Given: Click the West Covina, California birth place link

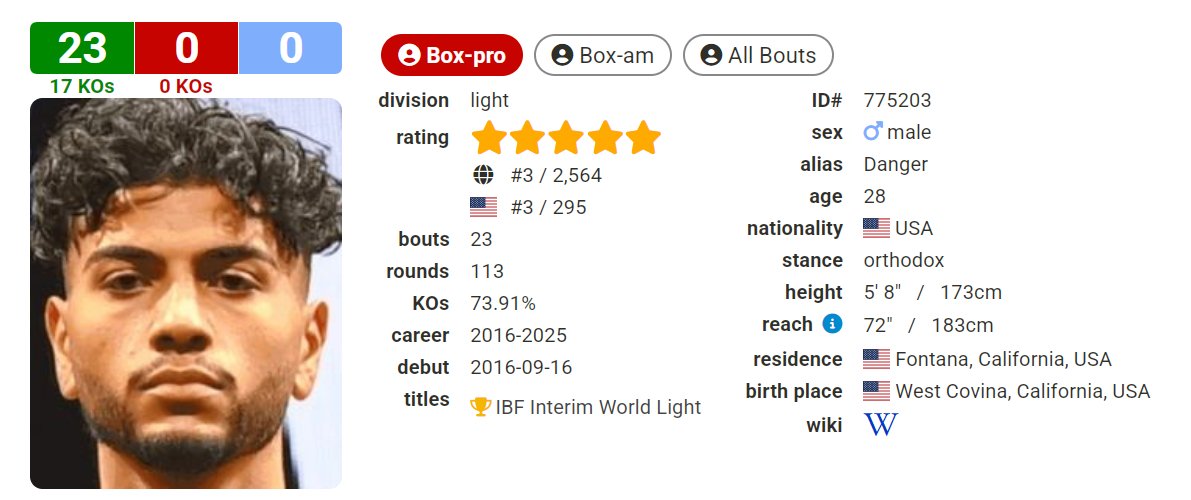Looking at the screenshot, I should click(1022, 391).
